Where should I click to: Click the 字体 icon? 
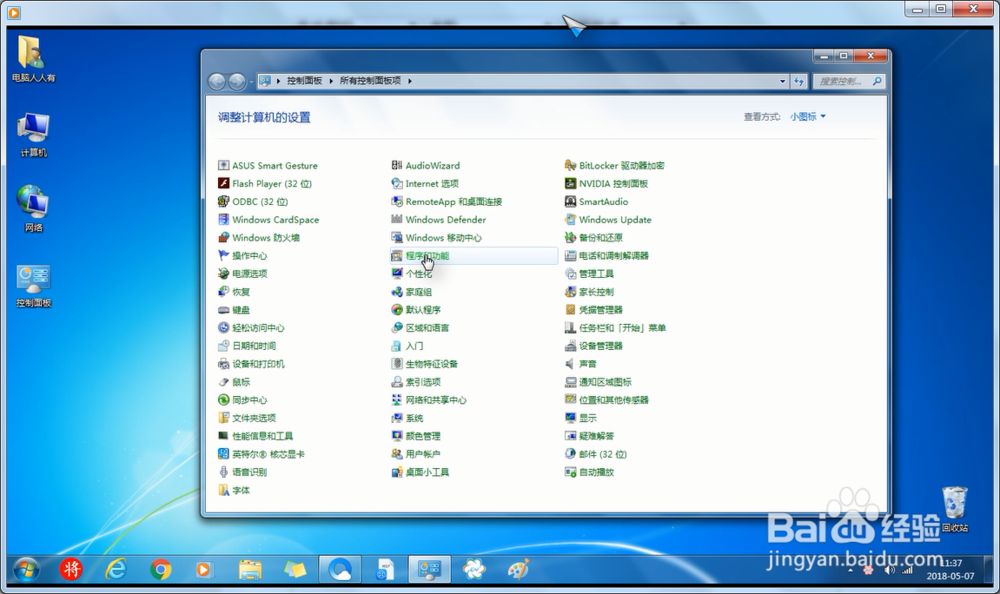[x=223, y=490]
